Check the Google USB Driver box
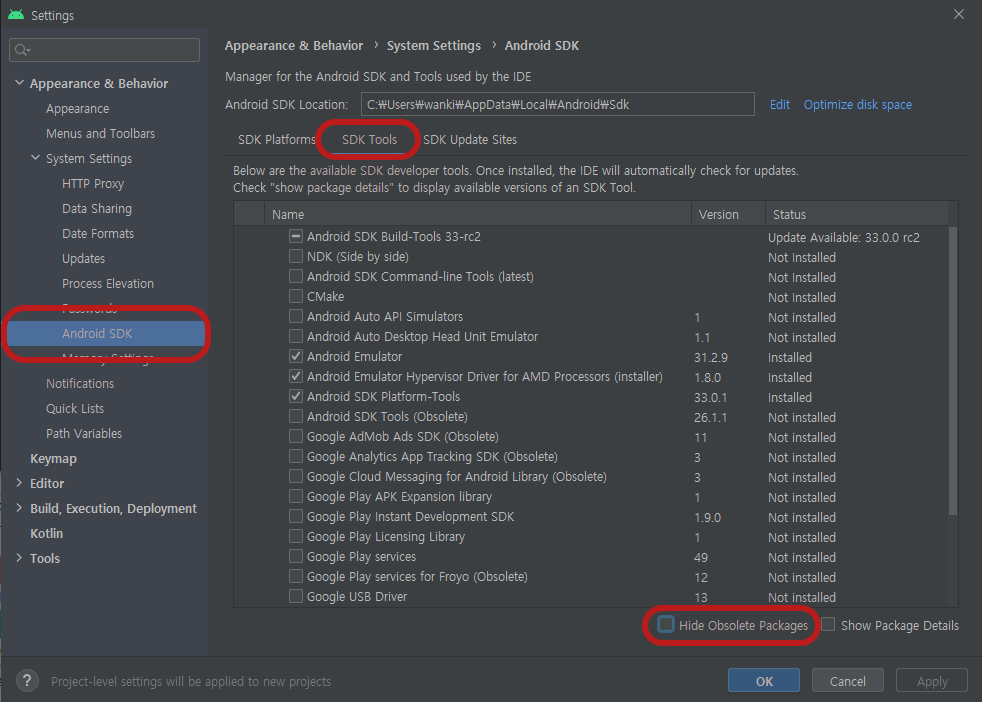Screen dimensions: 982x702 [296, 596]
